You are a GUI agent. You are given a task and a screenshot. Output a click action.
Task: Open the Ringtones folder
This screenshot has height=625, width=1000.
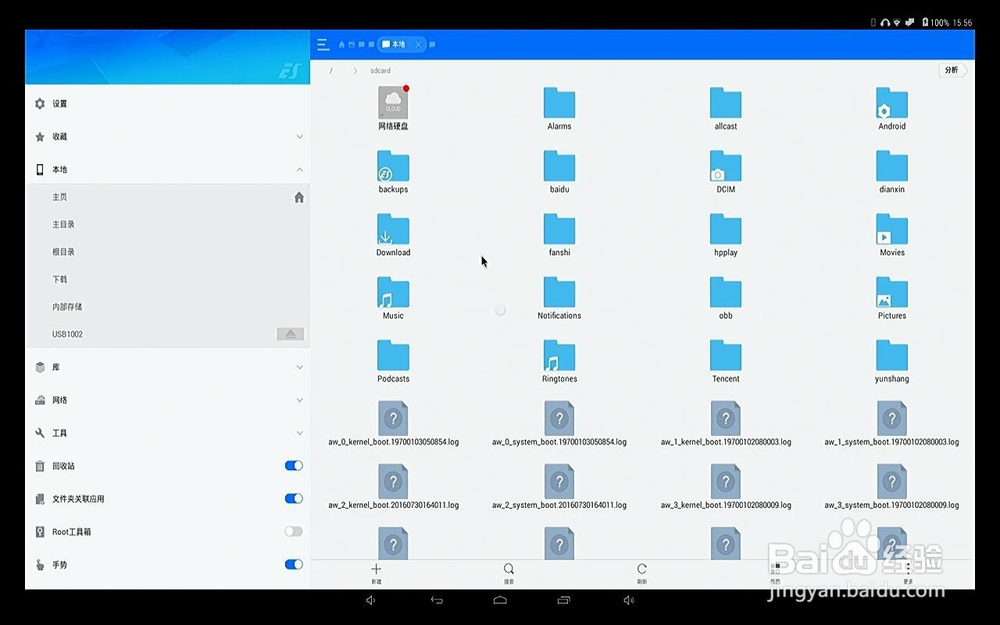559,361
